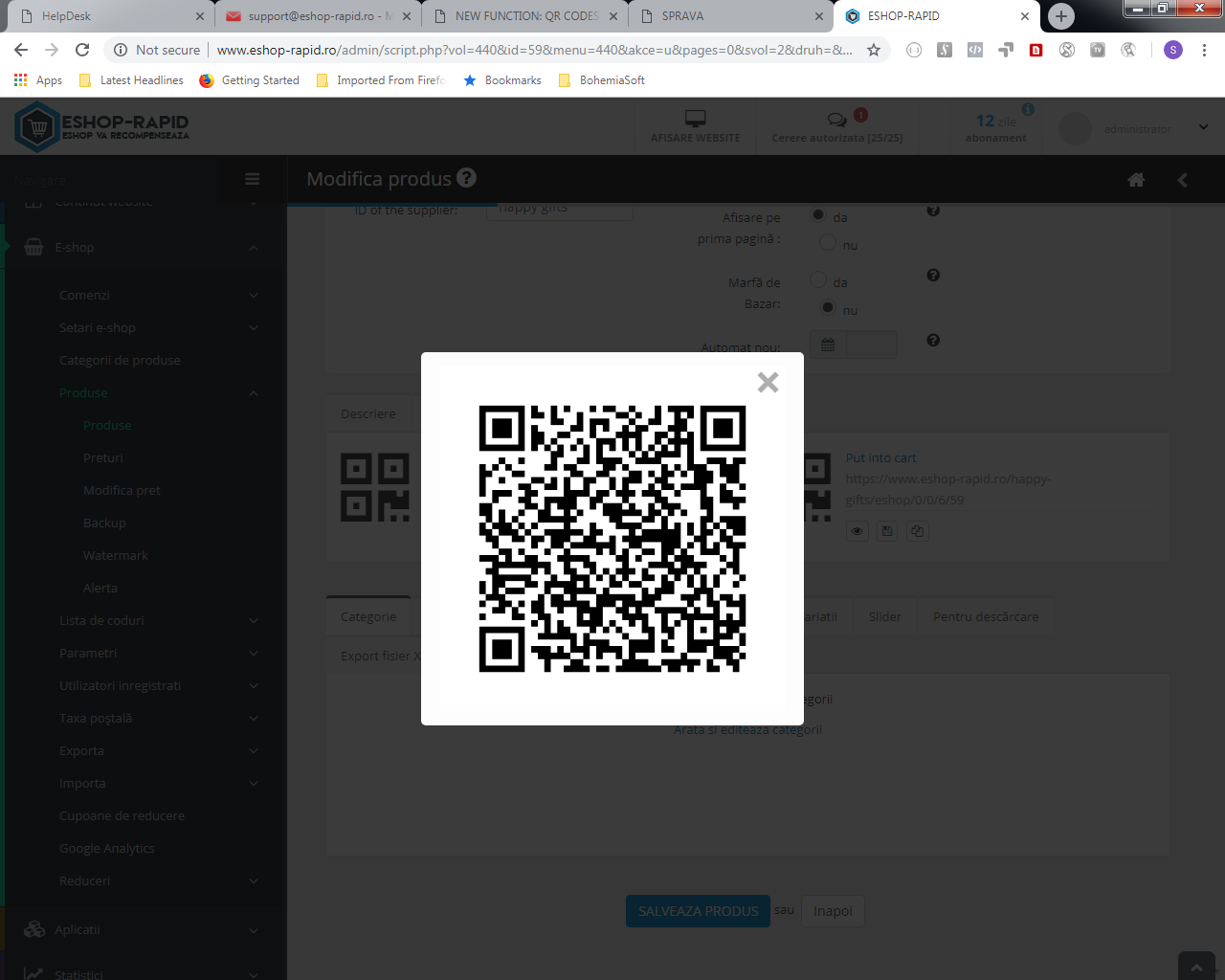Bookmark page with the star icon
Screen dimensions: 1225x980
874,50
